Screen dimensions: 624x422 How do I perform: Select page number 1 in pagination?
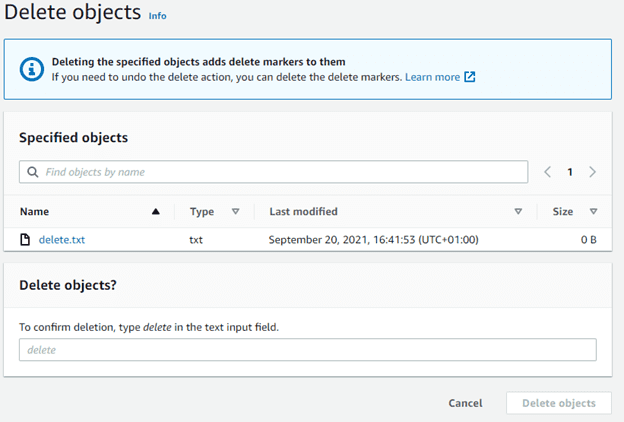point(570,172)
